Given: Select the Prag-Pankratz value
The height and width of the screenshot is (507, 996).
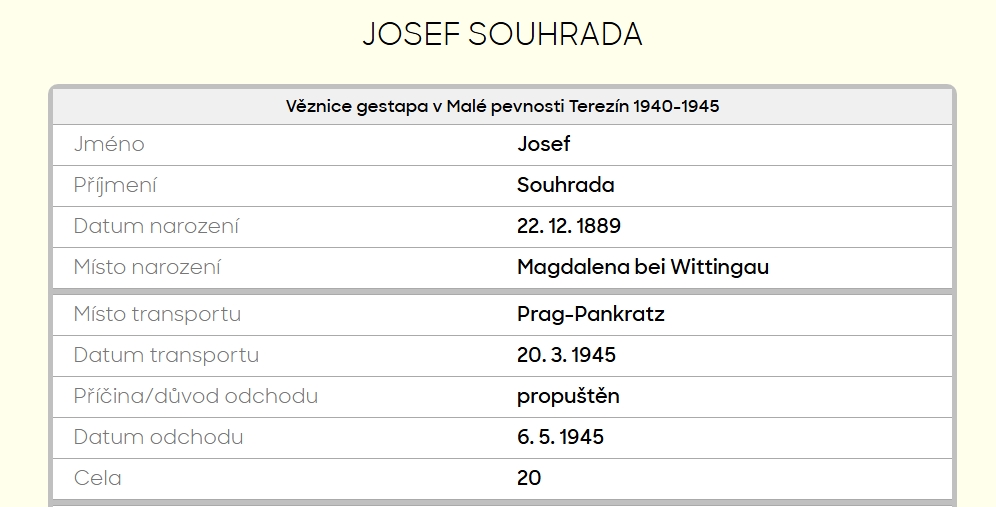Looking at the screenshot, I should [x=590, y=314].
